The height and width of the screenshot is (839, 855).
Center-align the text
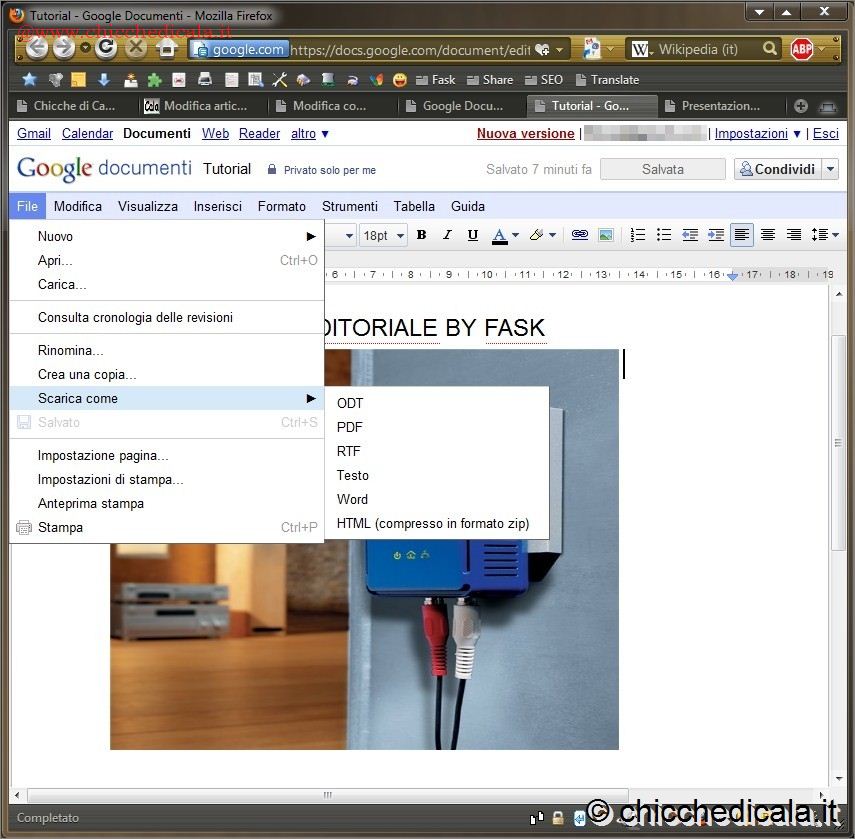coord(768,235)
